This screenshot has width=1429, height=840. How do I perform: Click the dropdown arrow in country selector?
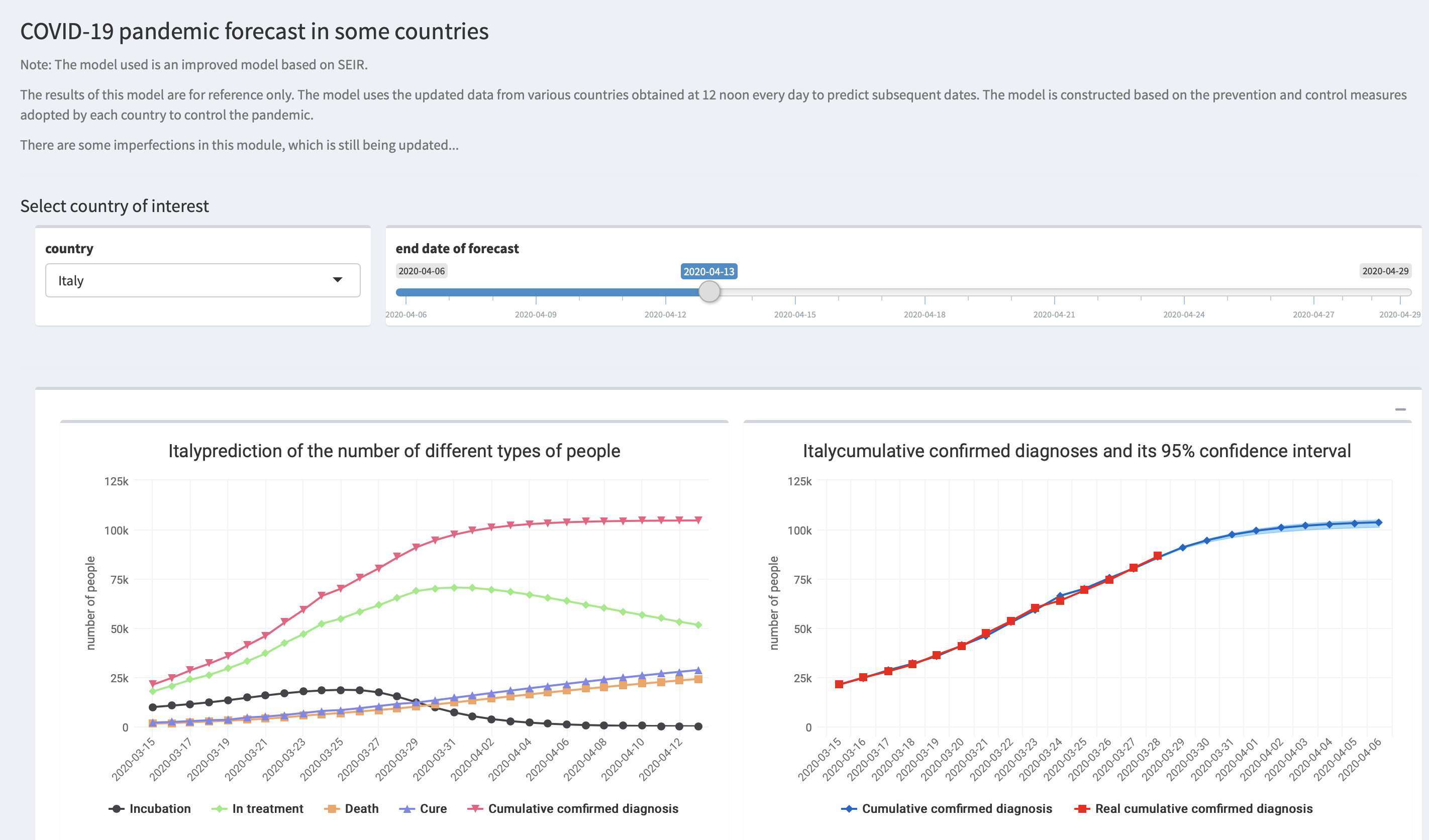(338, 280)
